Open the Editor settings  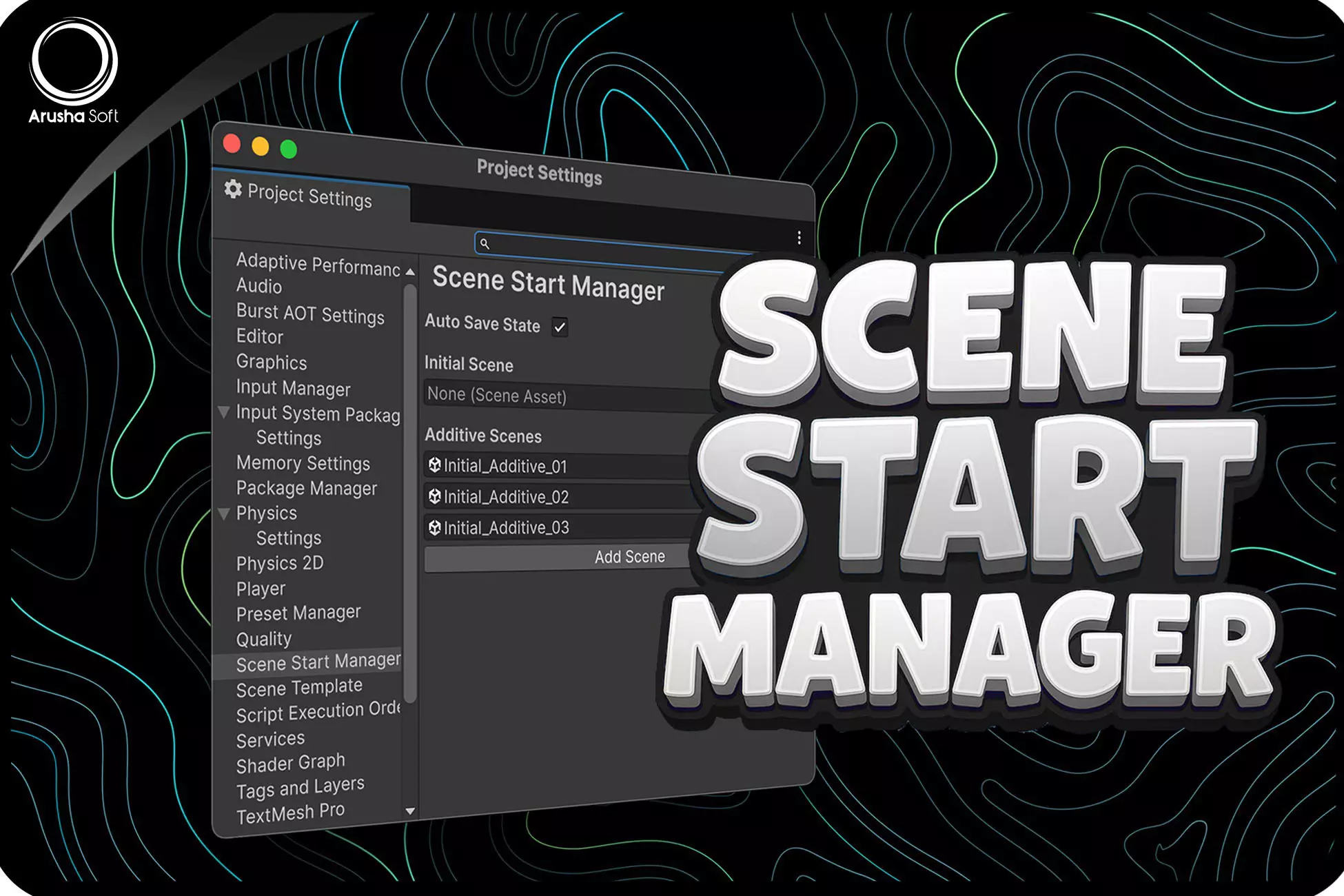point(260,336)
